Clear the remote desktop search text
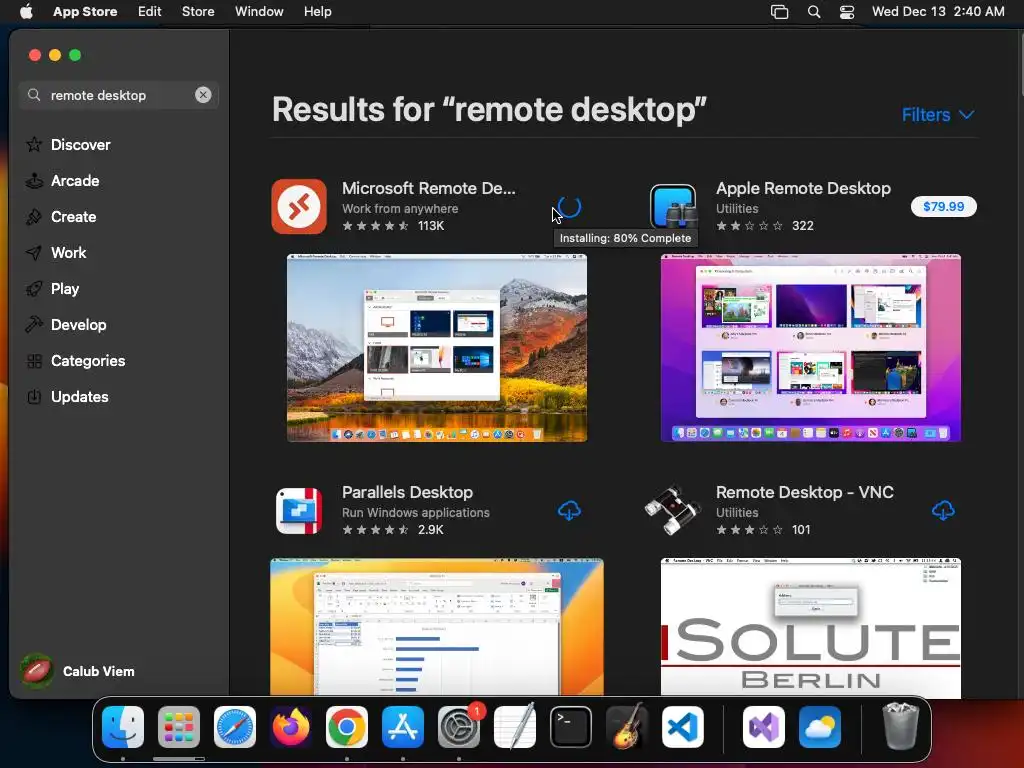The image size is (1024, 768). pos(203,95)
